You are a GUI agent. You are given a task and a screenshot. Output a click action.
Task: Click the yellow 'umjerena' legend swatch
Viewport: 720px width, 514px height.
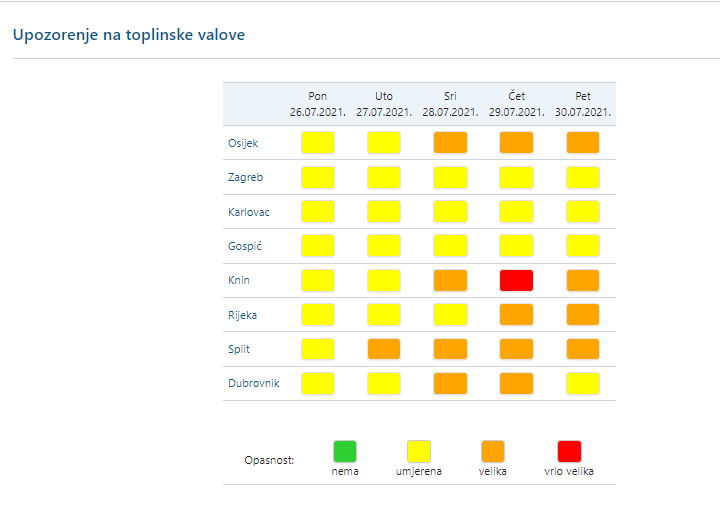point(419,451)
